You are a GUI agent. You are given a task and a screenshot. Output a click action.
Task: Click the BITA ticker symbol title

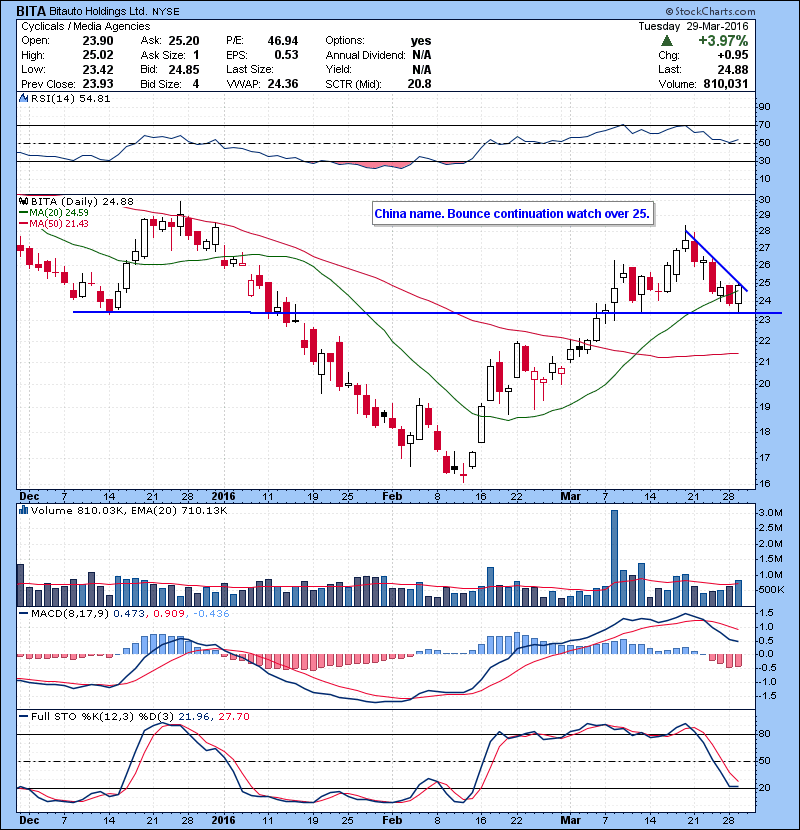(x=31, y=11)
